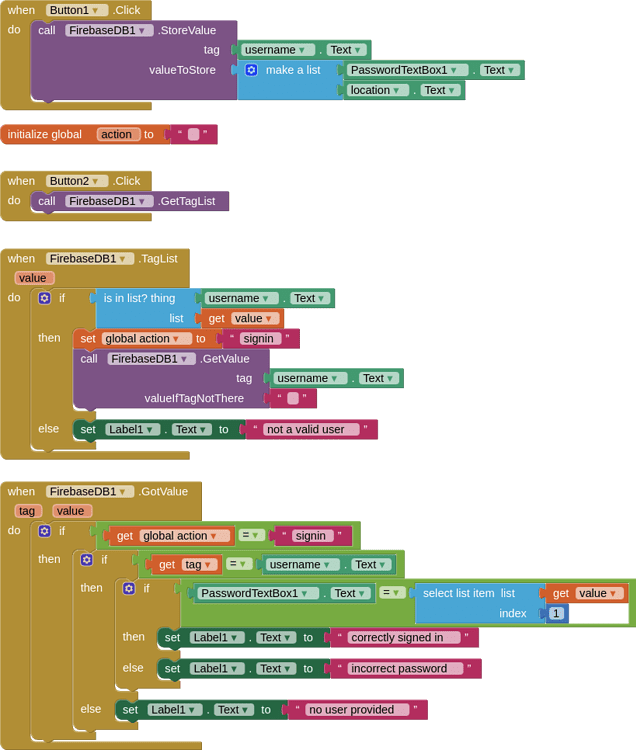Click the 'action' variable name in initialize global
636x750 pixels.
coord(117,134)
